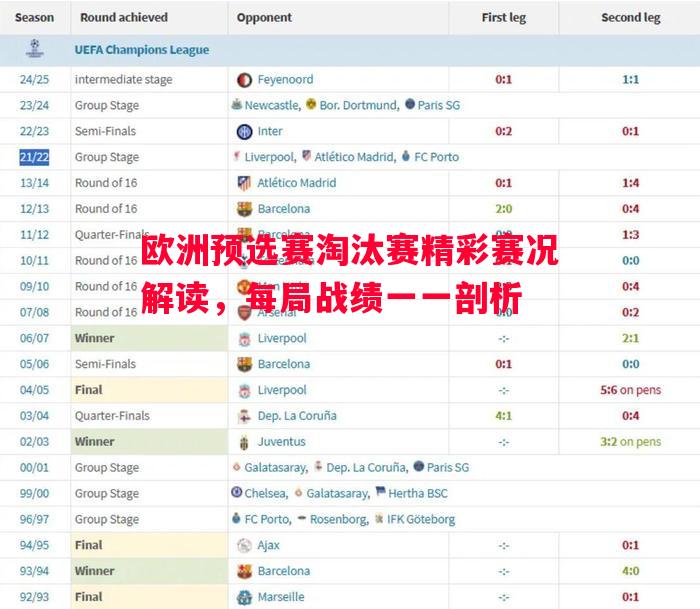
Task: Open the Marseille opponent link
Action: click(281, 597)
